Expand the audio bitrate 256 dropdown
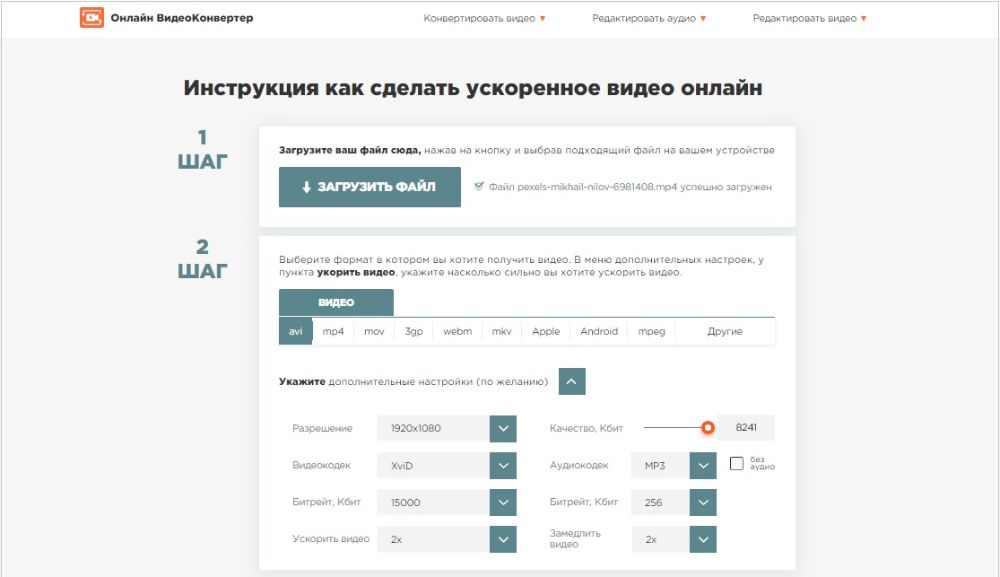 coord(704,502)
